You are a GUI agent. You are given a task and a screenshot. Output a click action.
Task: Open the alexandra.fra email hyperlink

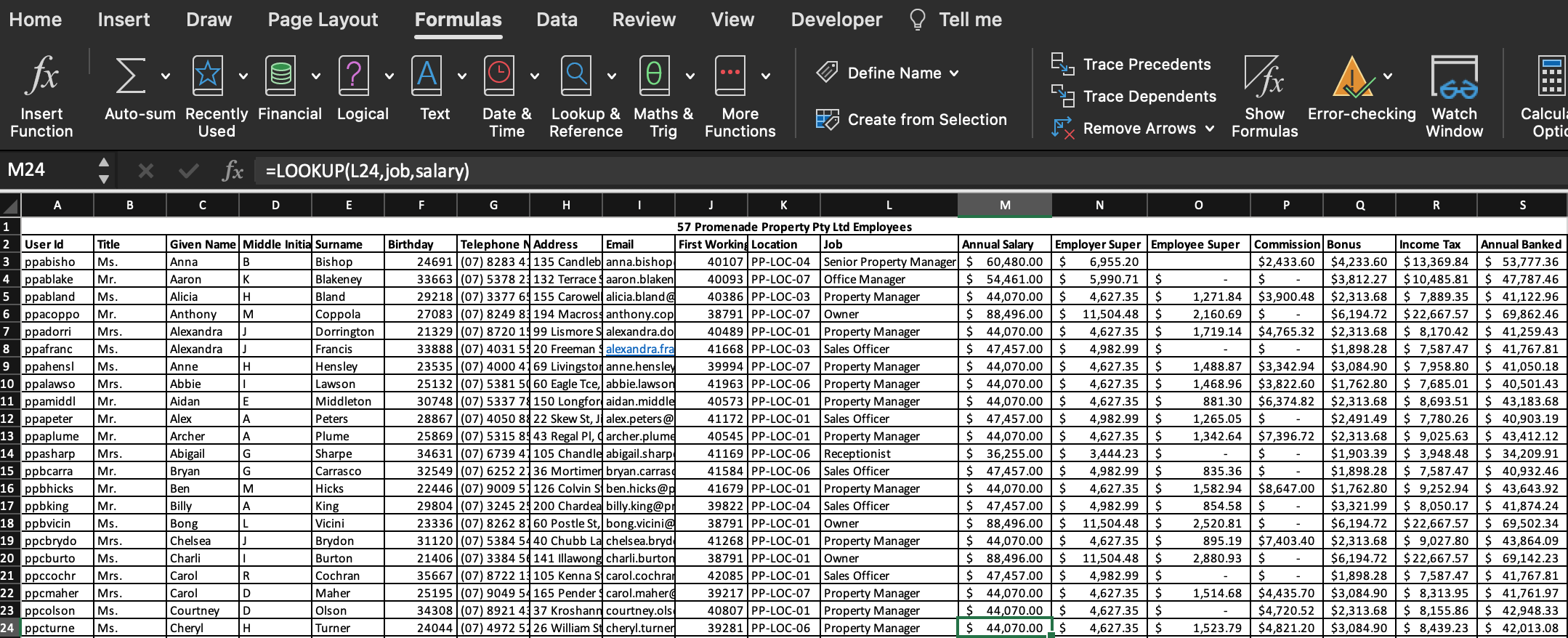[639, 349]
